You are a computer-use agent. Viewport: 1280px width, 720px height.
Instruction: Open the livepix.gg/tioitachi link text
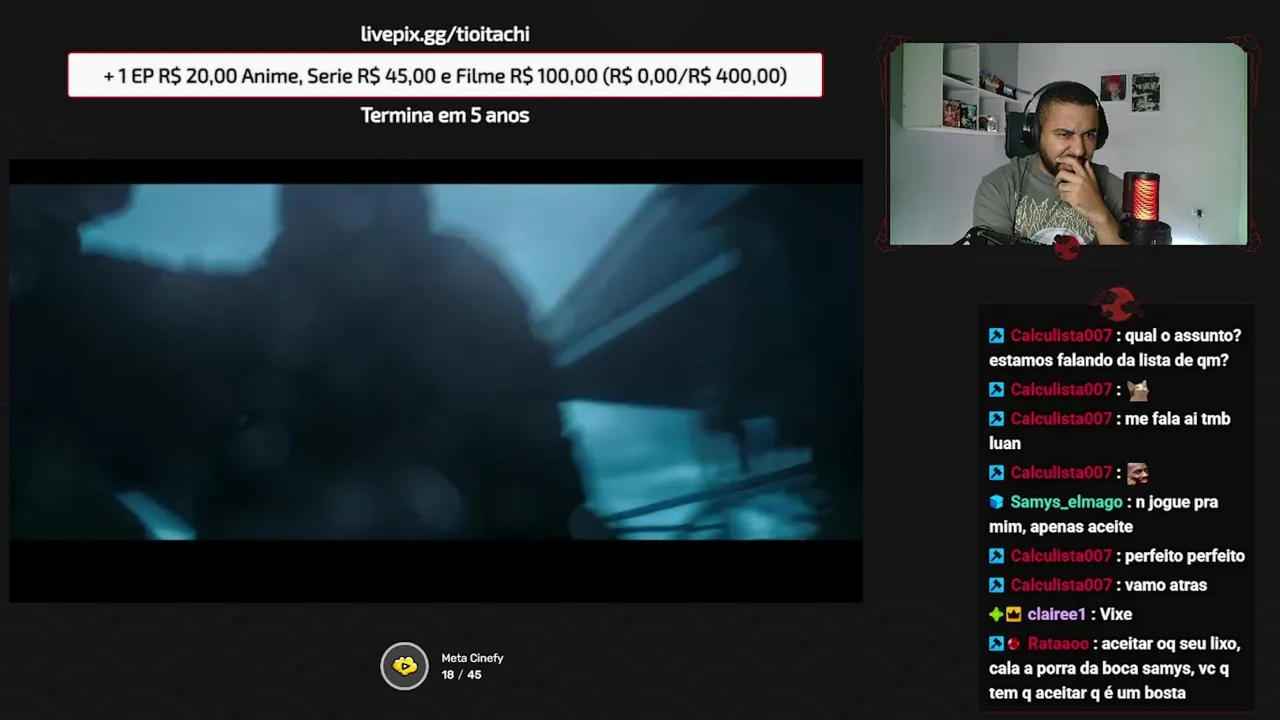[x=445, y=34]
